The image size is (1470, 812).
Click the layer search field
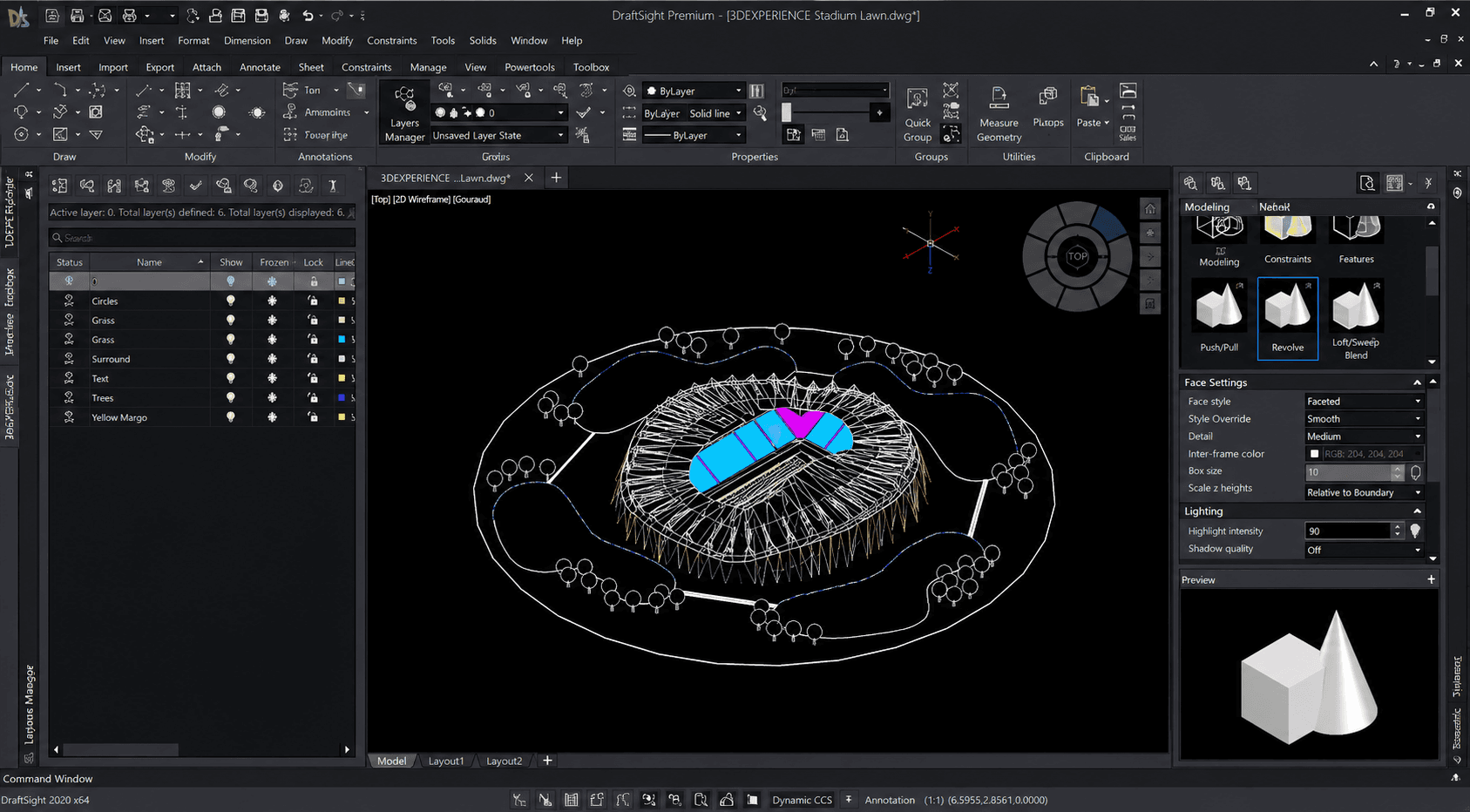(202, 238)
